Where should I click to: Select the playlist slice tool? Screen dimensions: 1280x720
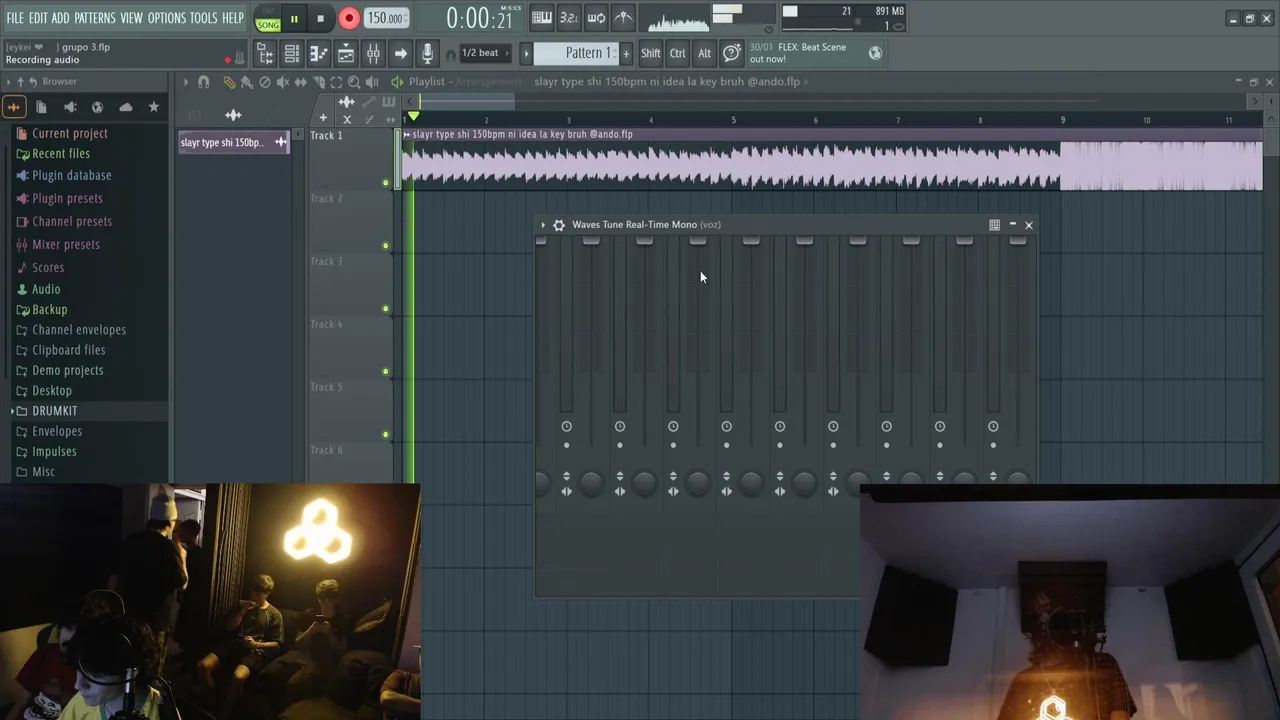(x=318, y=82)
